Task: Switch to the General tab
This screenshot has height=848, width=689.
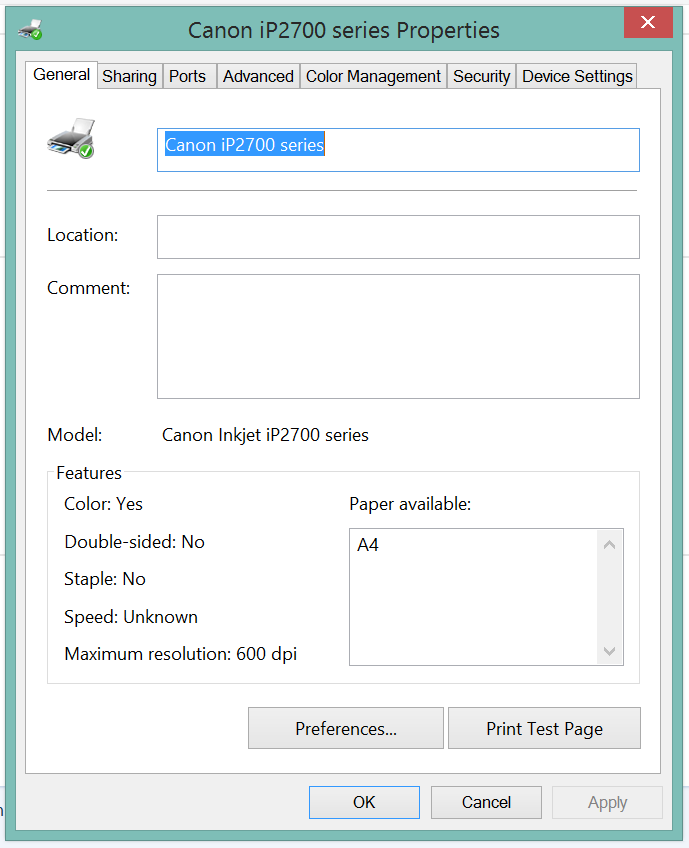Action: 61,75
